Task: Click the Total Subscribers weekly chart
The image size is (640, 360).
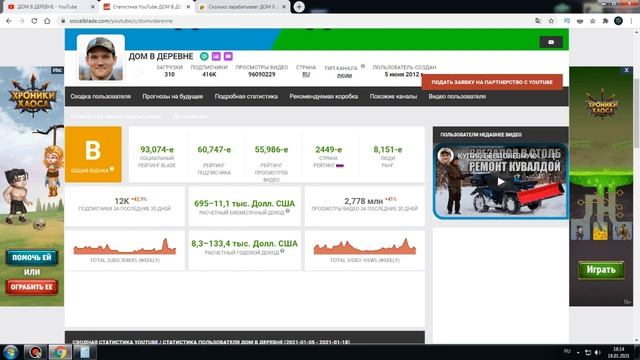Action: (x=124, y=247)
